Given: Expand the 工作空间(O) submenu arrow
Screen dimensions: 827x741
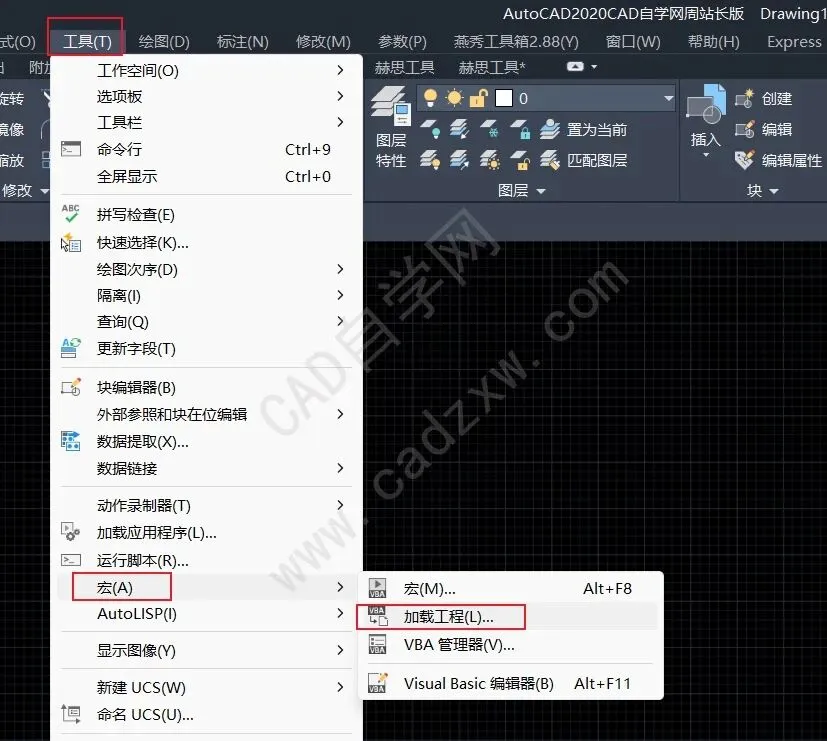Looking at the screenshot, I should 340,70.
